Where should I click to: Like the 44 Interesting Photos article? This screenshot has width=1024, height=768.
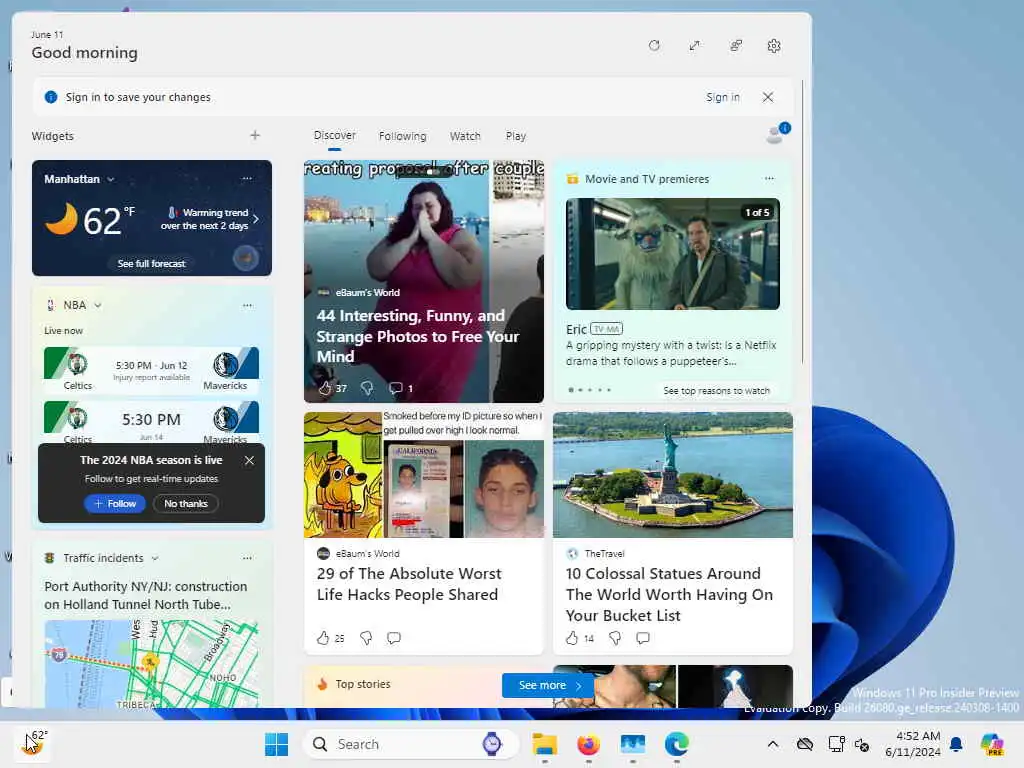pos(325,389)
